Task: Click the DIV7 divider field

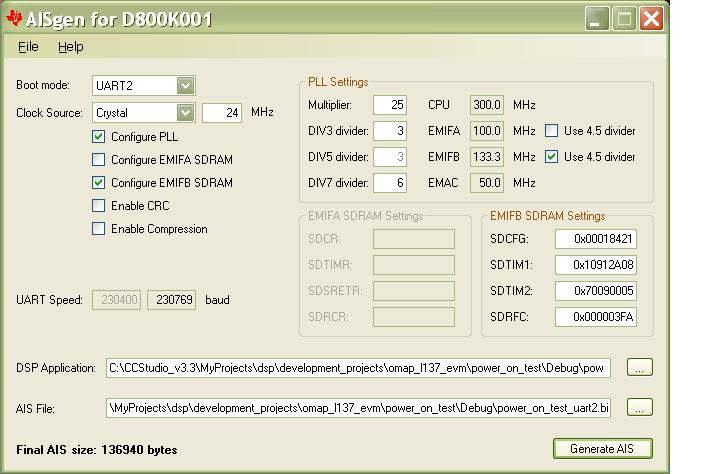Action: click(x=390, y=183)
